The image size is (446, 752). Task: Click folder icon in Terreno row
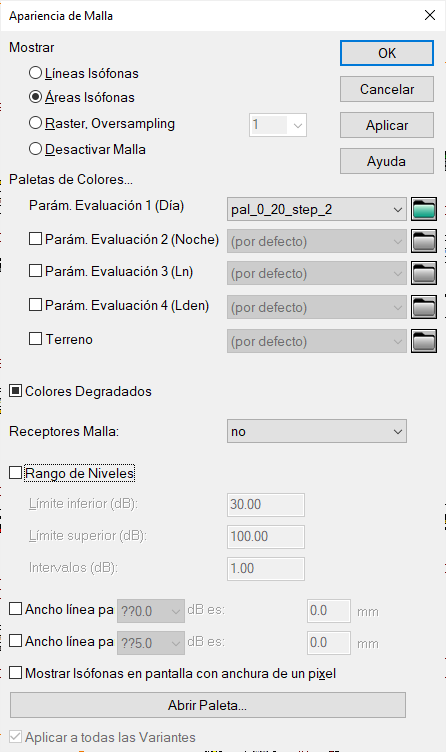[423, 341]
